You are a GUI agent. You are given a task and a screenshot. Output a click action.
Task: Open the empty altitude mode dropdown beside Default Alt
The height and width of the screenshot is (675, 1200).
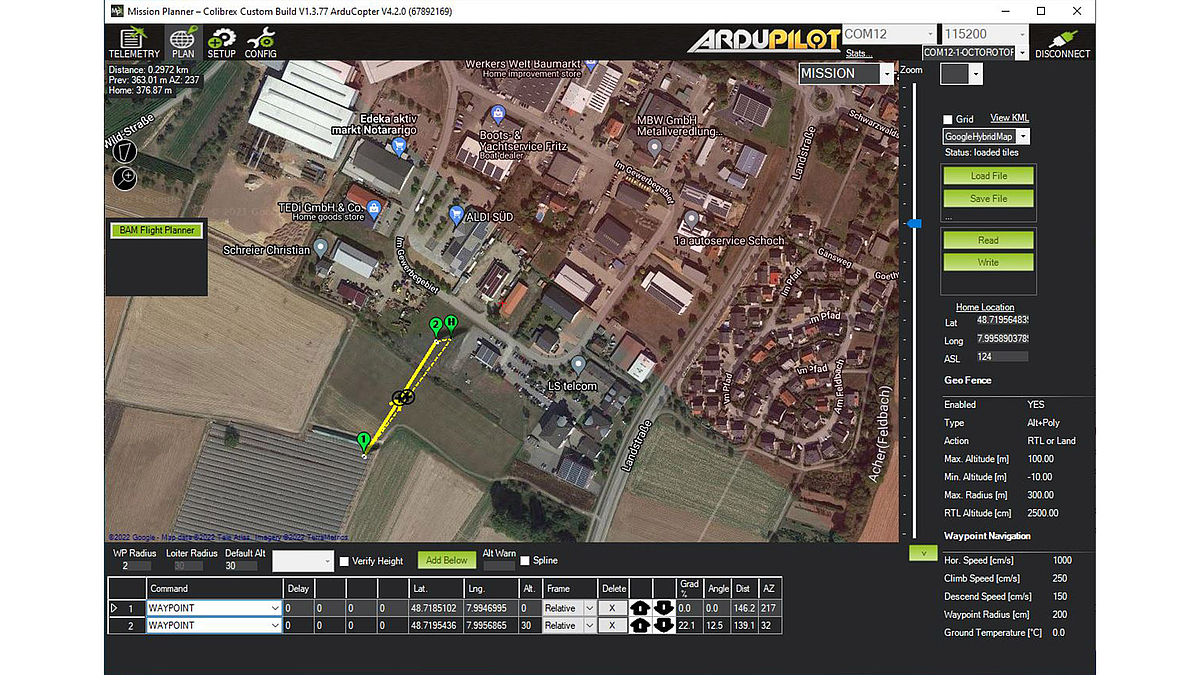302,561
